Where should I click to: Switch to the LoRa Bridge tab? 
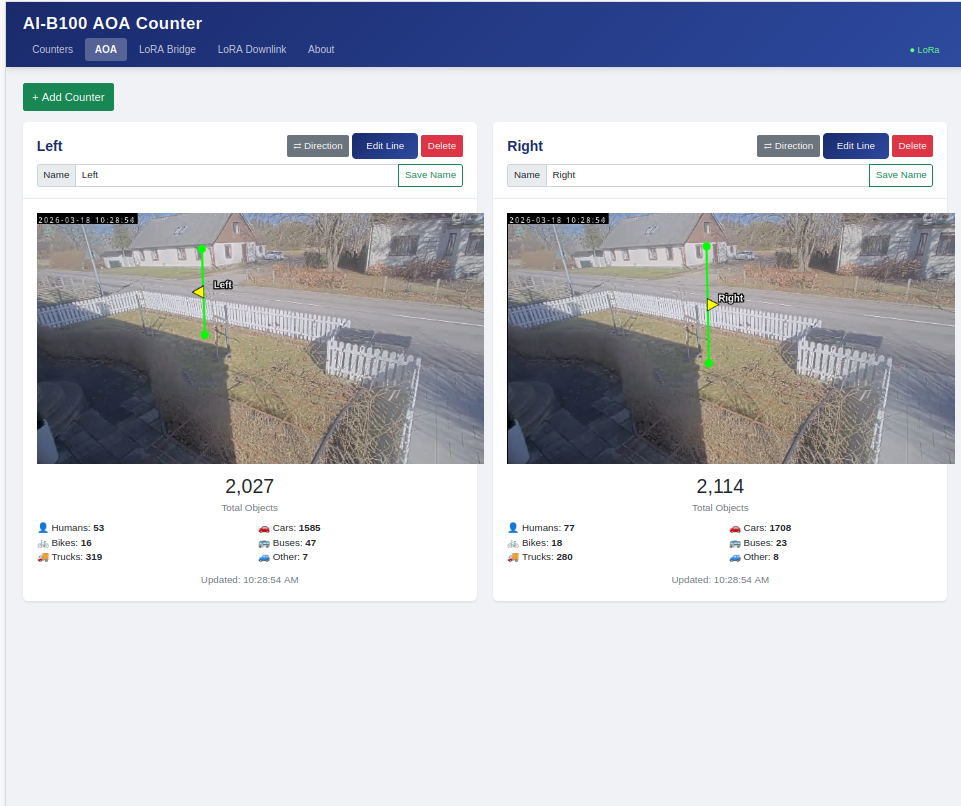[167, 49]
